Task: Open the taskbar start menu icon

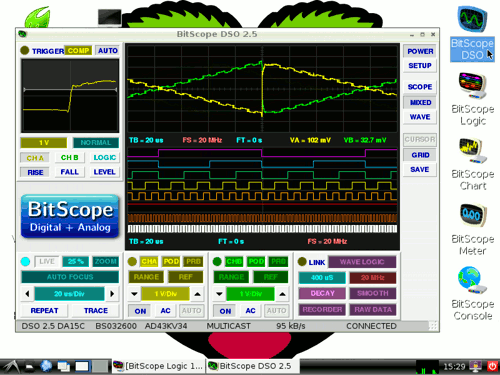Action: coord(11,366)
